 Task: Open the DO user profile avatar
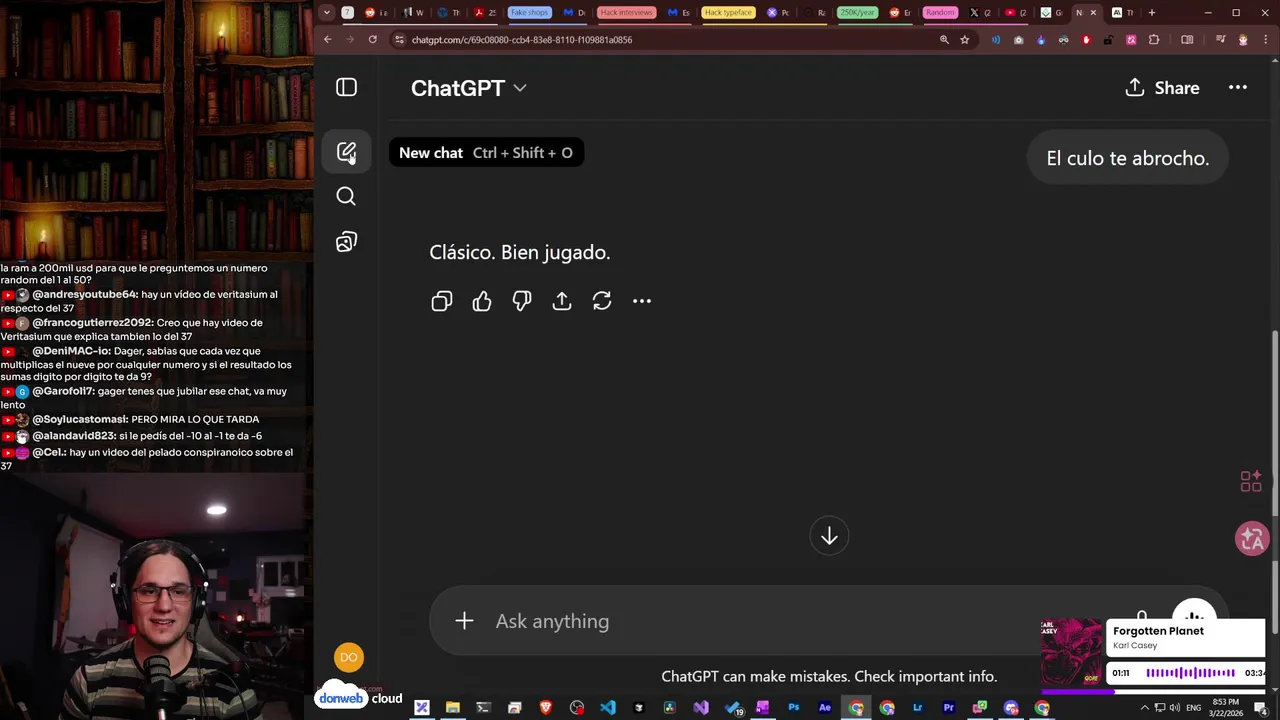click(348, 657)
